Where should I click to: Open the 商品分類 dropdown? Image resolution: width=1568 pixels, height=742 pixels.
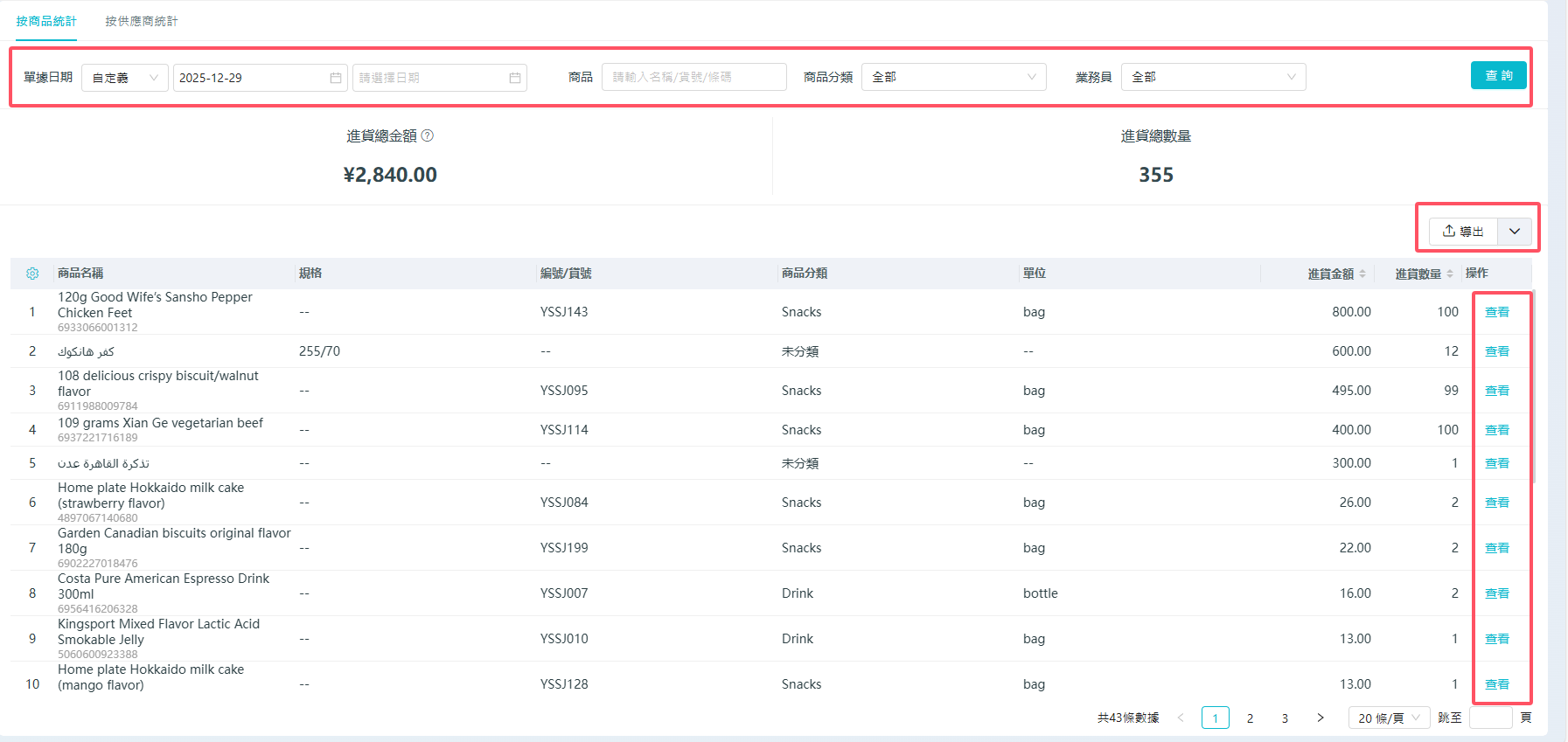(953, 77)
